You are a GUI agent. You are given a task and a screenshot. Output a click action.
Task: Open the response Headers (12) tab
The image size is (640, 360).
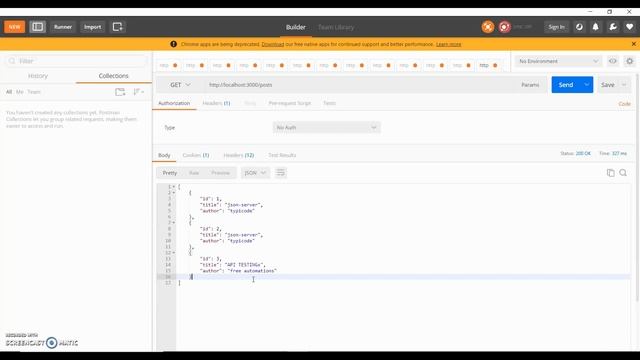coord(239,155)
